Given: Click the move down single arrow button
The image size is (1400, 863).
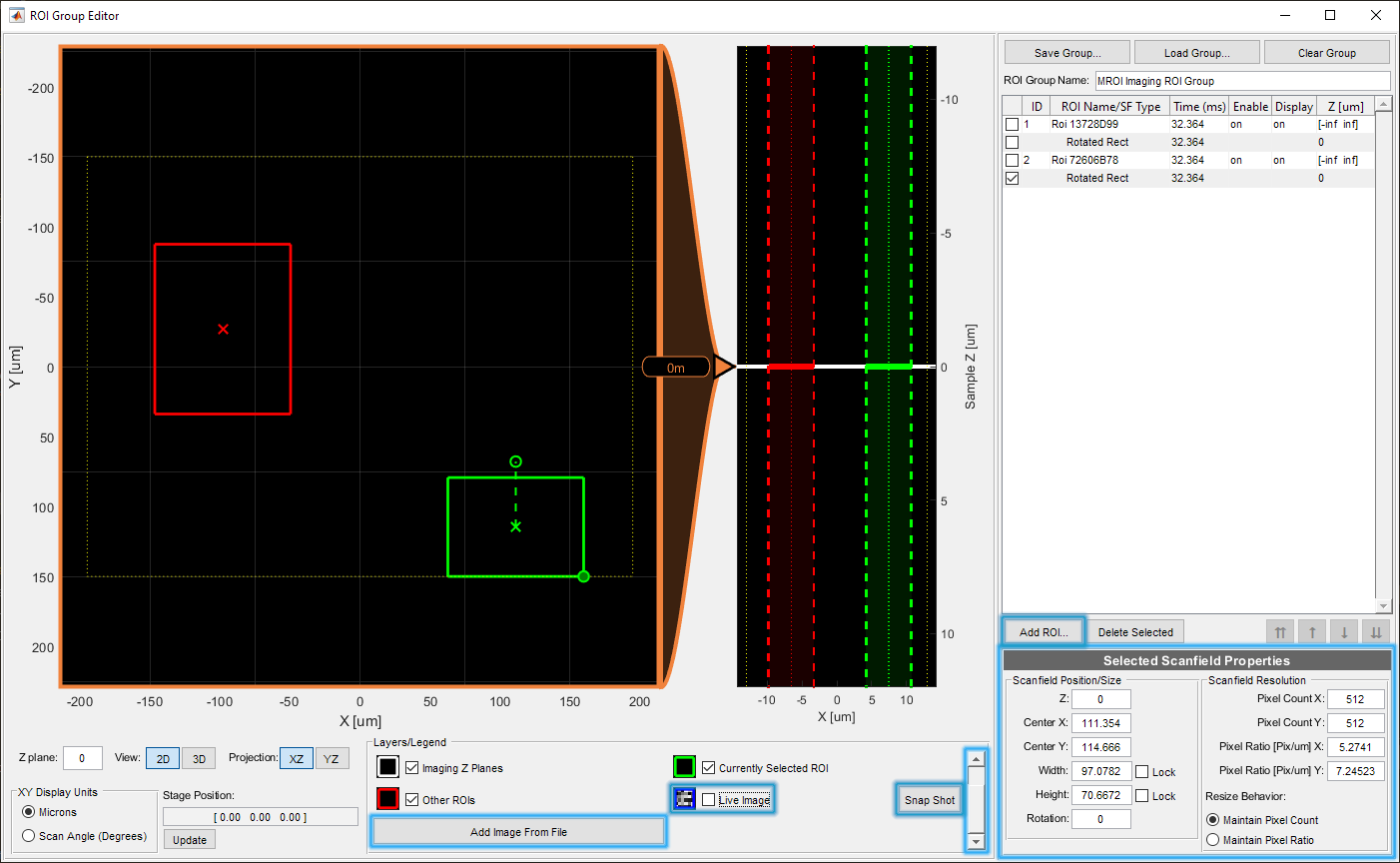Looking at the screenshot, I should tap(1344, 632).
